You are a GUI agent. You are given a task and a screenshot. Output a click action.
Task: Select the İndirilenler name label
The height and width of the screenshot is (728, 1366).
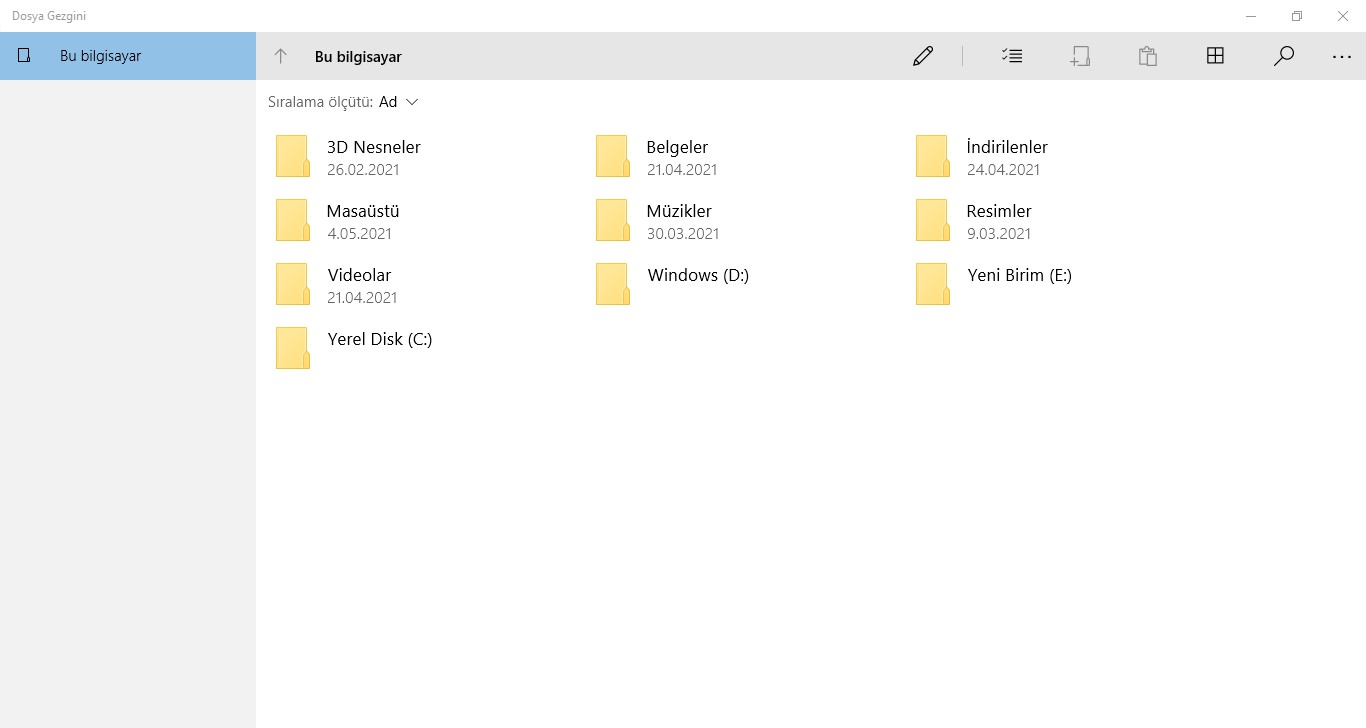[1007, 147]
